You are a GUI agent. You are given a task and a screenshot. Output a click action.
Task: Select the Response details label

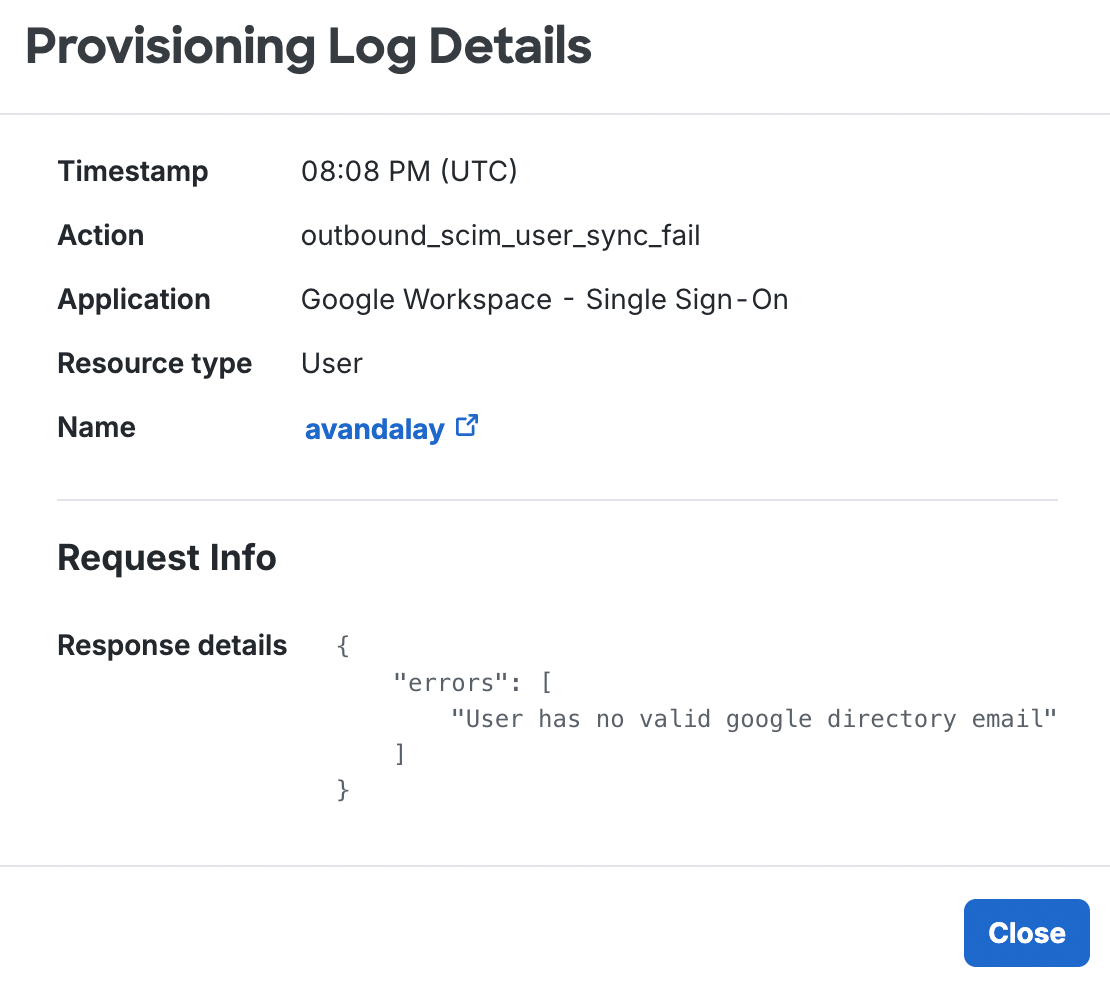172,645
